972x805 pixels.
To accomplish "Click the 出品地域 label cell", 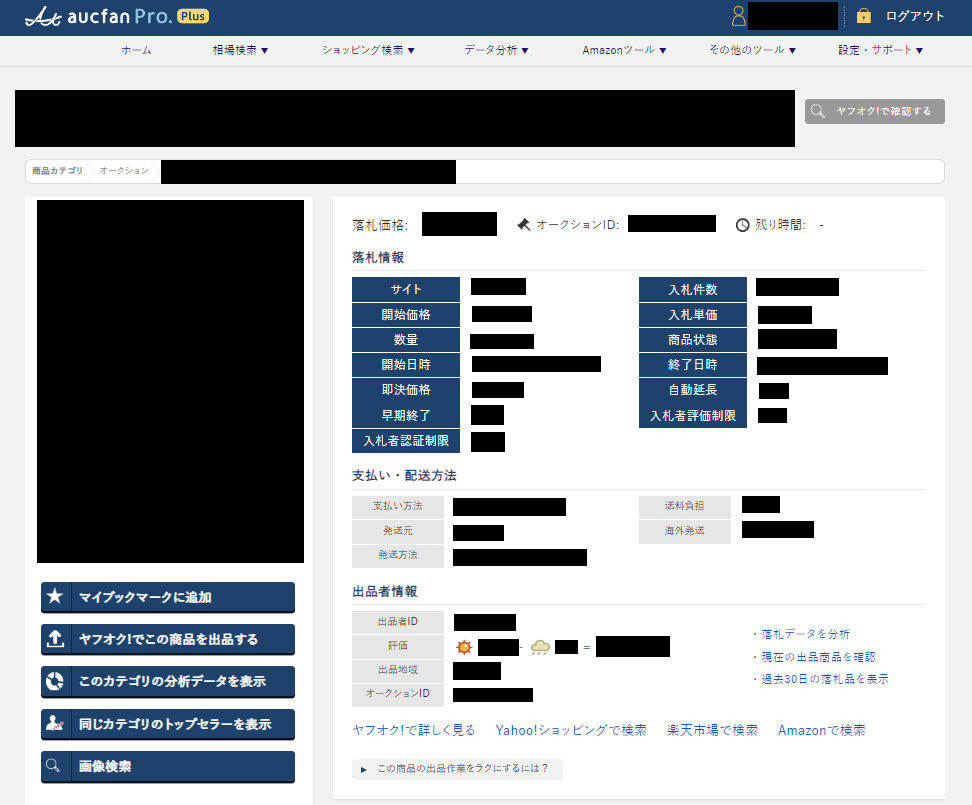I will click(398, 670).
